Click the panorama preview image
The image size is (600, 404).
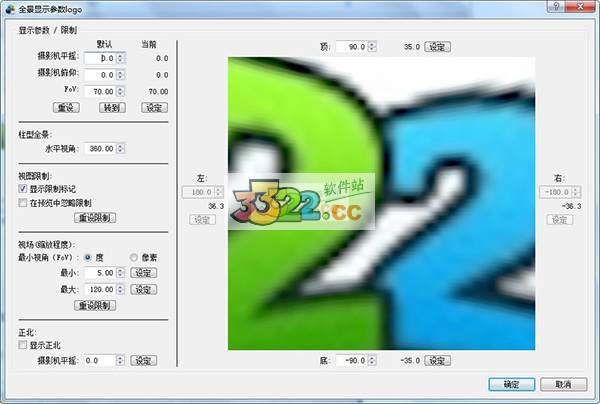point(382,204)
